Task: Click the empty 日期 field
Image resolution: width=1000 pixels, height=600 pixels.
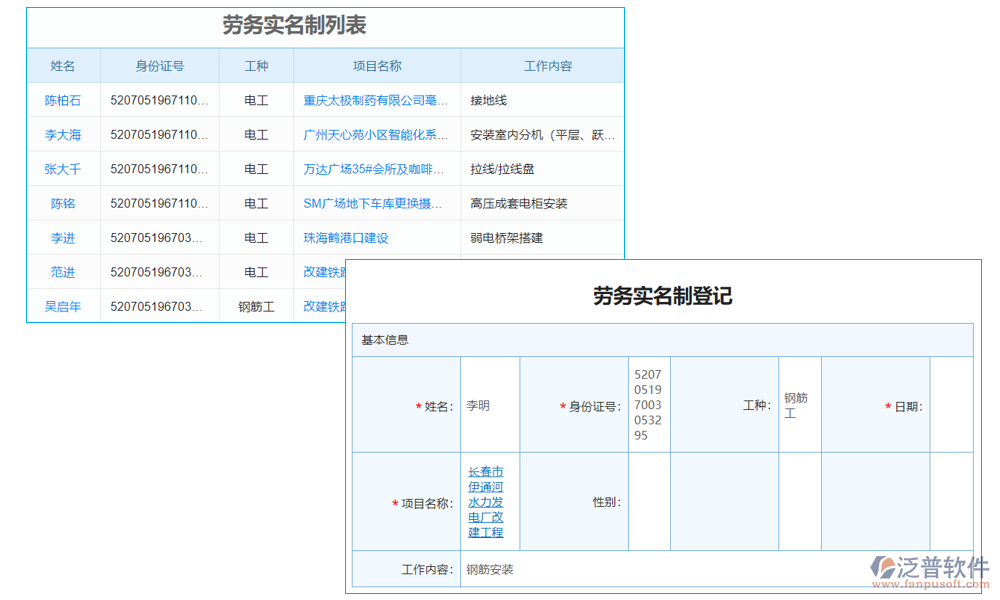Action: click(952, 405)
